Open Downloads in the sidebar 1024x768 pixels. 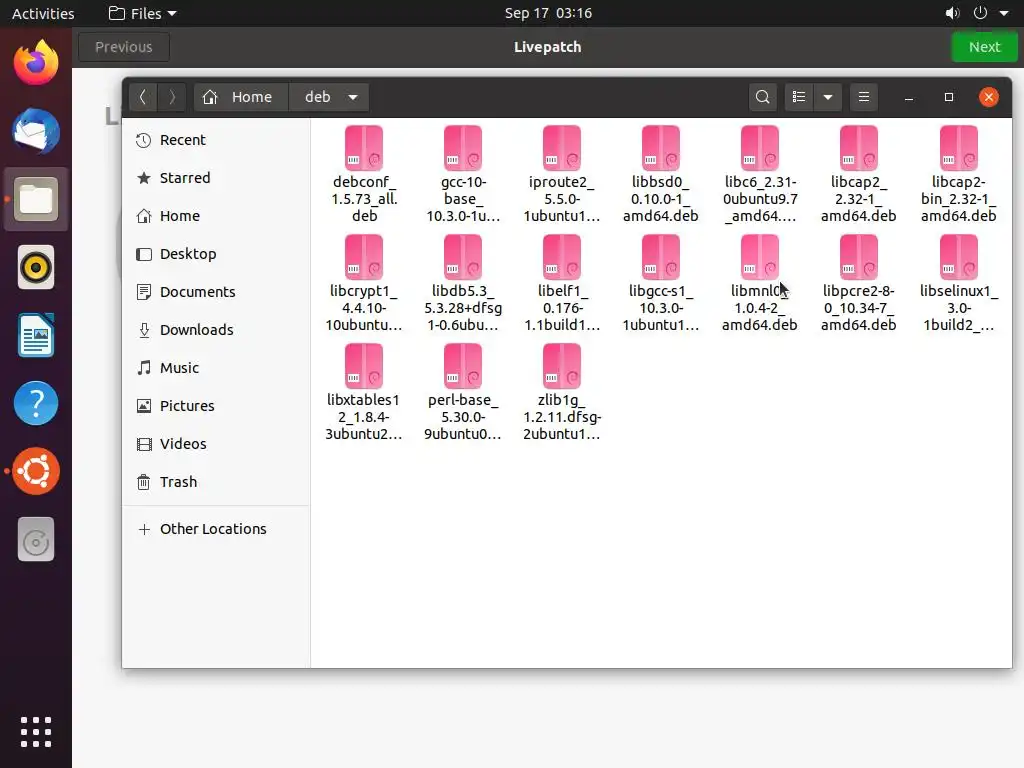pyautogui.click(x=216, y=329)
